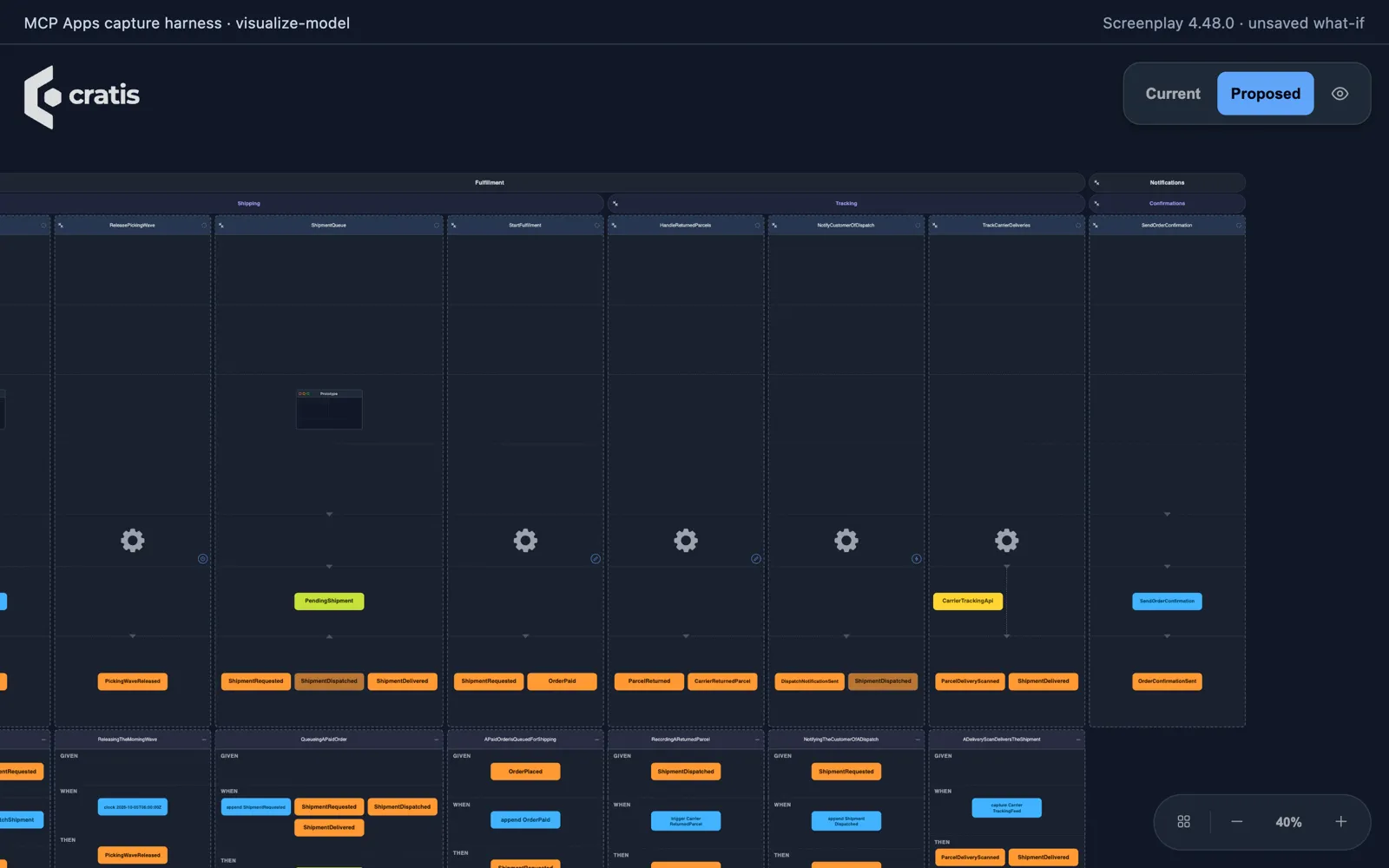Select the ParcelReturned event node

pos(649,681)
